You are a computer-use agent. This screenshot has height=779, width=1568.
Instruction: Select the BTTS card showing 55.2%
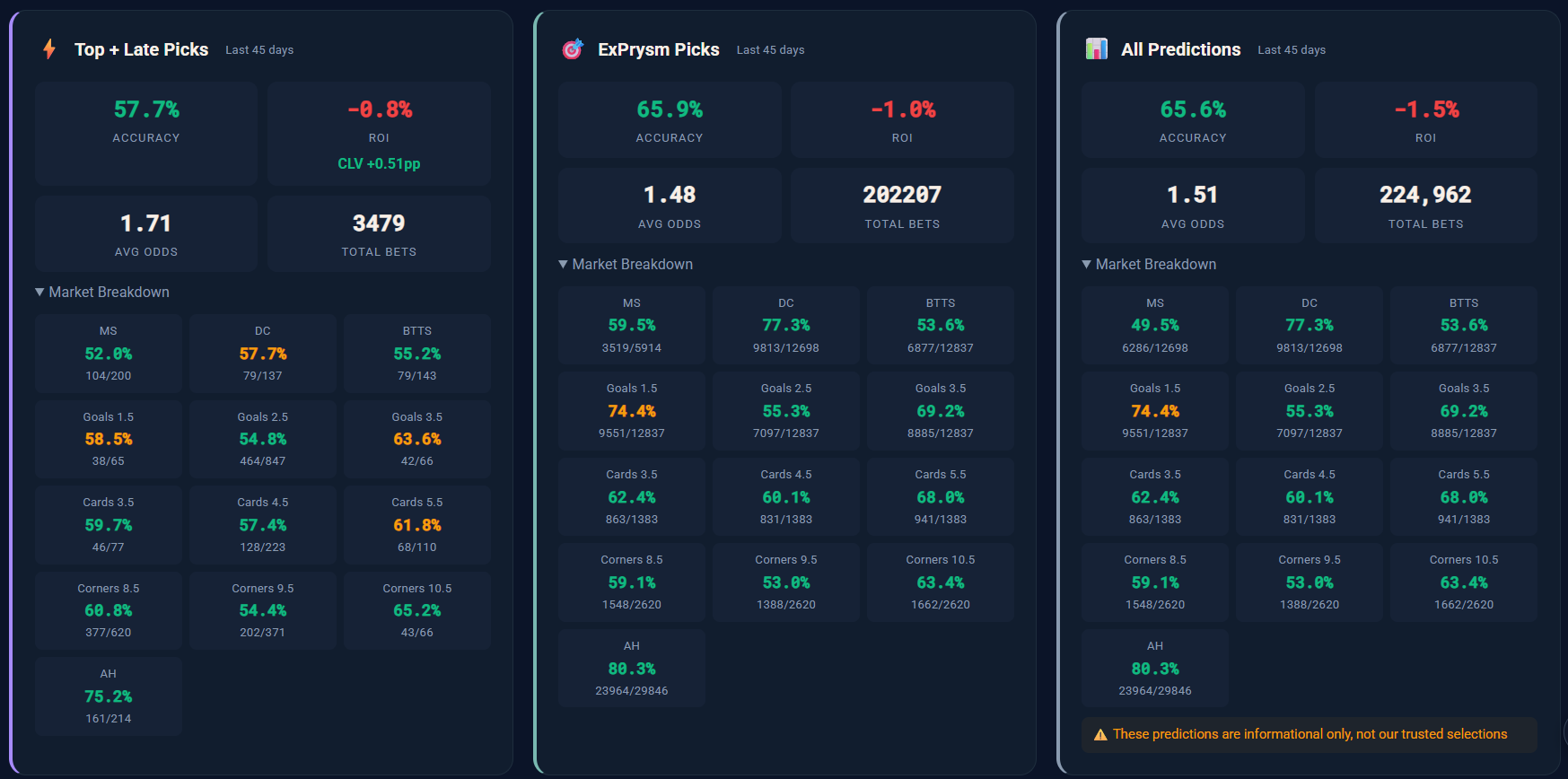417,354
